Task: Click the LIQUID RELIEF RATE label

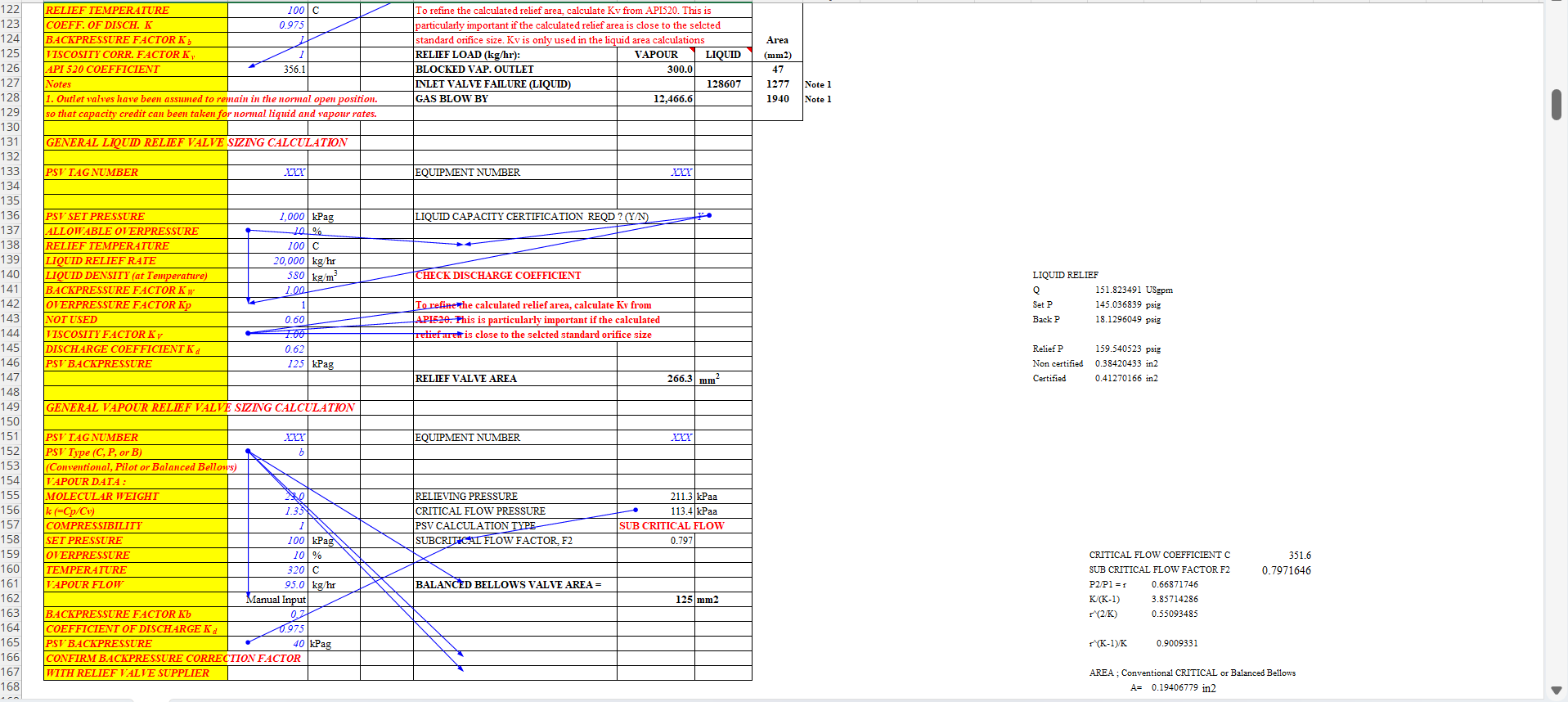Action: (136, 261)
